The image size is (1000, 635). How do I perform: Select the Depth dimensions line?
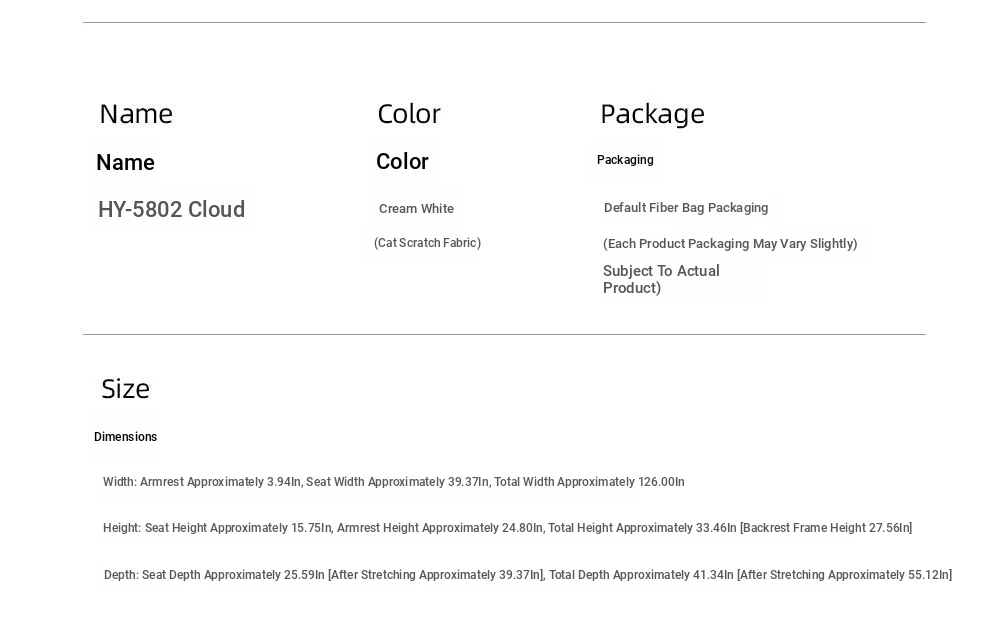coord(528,575)
